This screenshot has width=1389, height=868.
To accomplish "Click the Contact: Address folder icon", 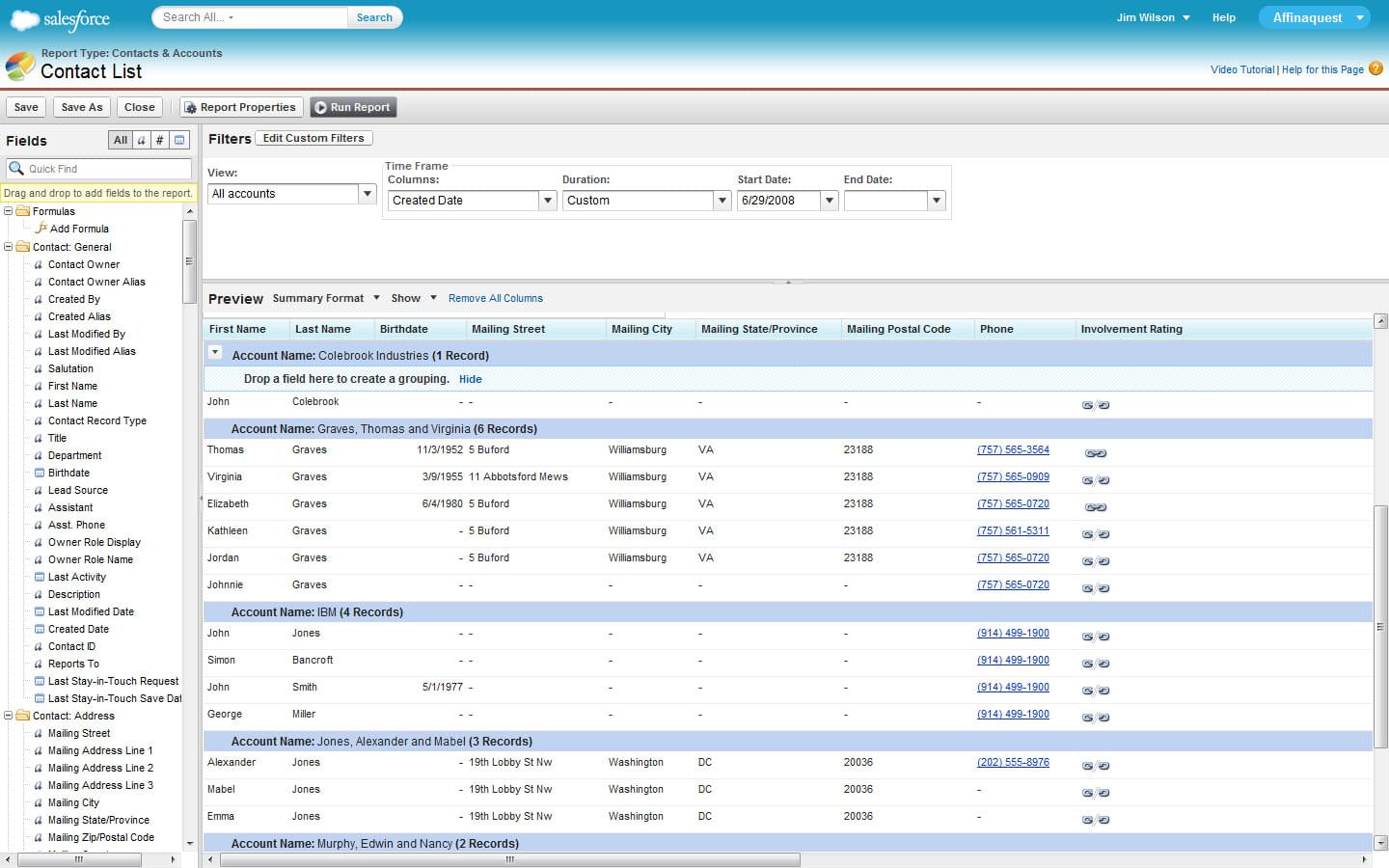I will (22, 716).
